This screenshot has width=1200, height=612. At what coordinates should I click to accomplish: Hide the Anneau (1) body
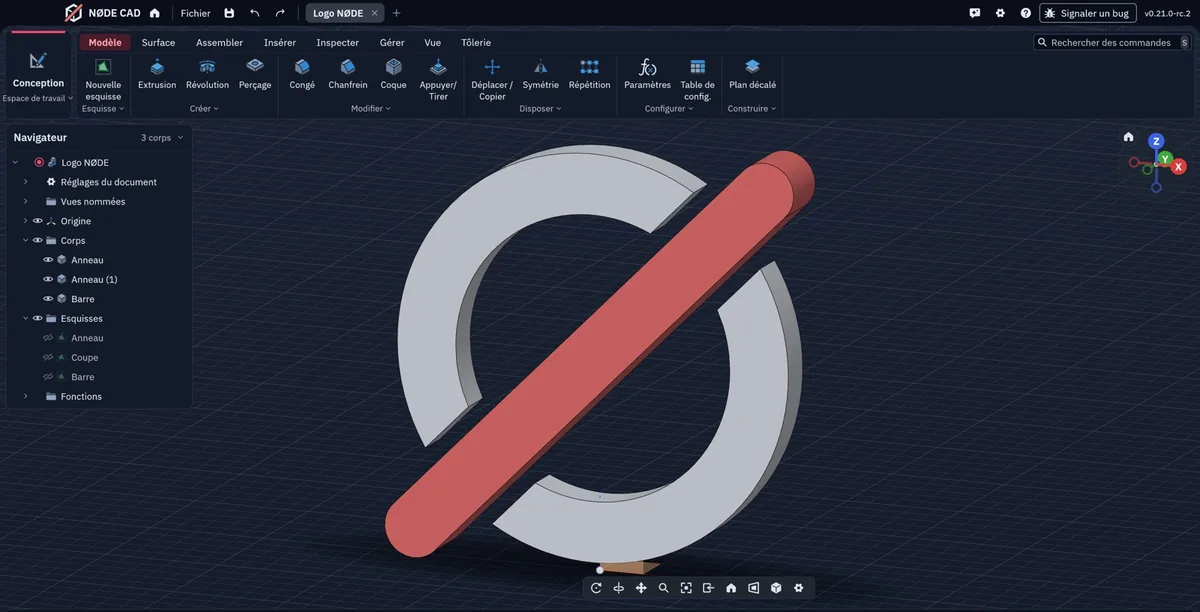click(48, 280)
